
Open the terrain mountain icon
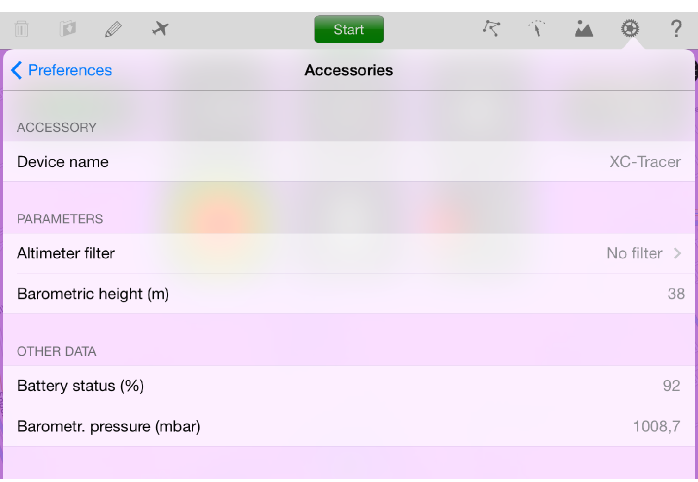pyautogui.click(x=584, y=29)
